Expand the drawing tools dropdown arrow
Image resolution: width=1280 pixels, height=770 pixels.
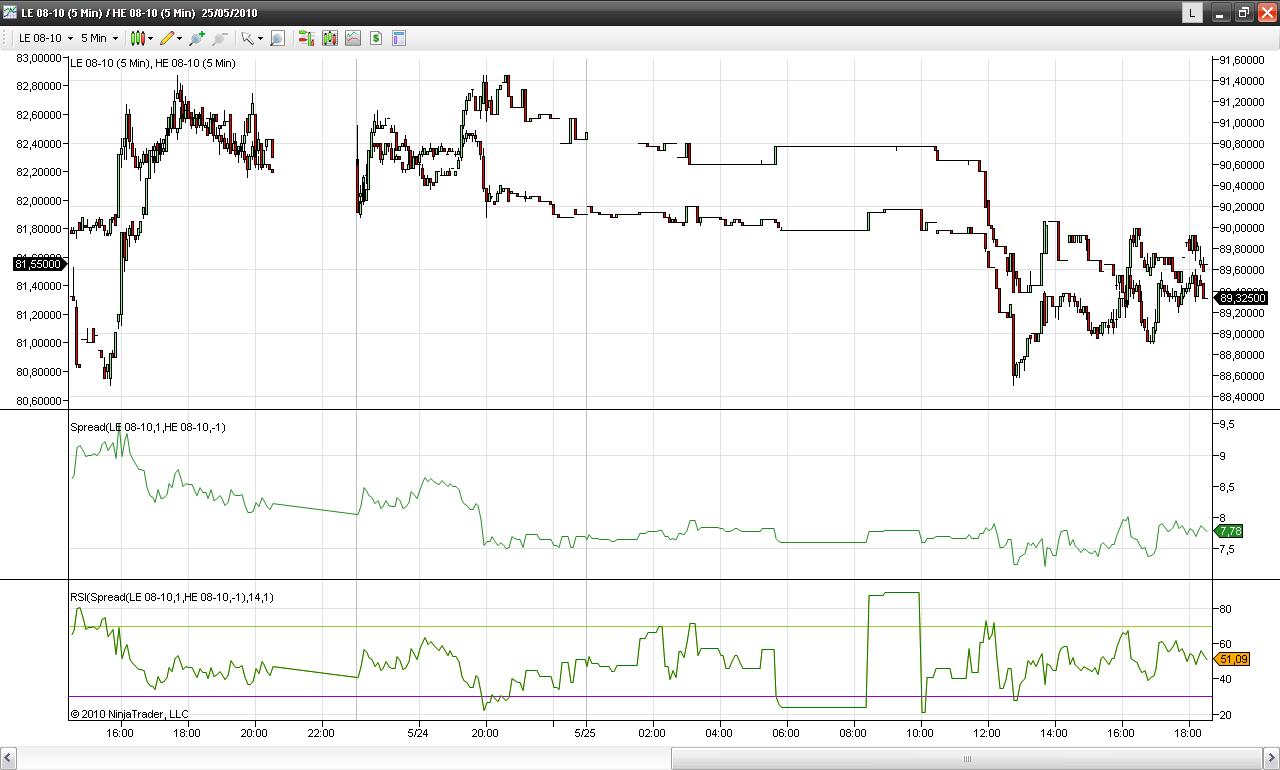[x=180, y=38]
